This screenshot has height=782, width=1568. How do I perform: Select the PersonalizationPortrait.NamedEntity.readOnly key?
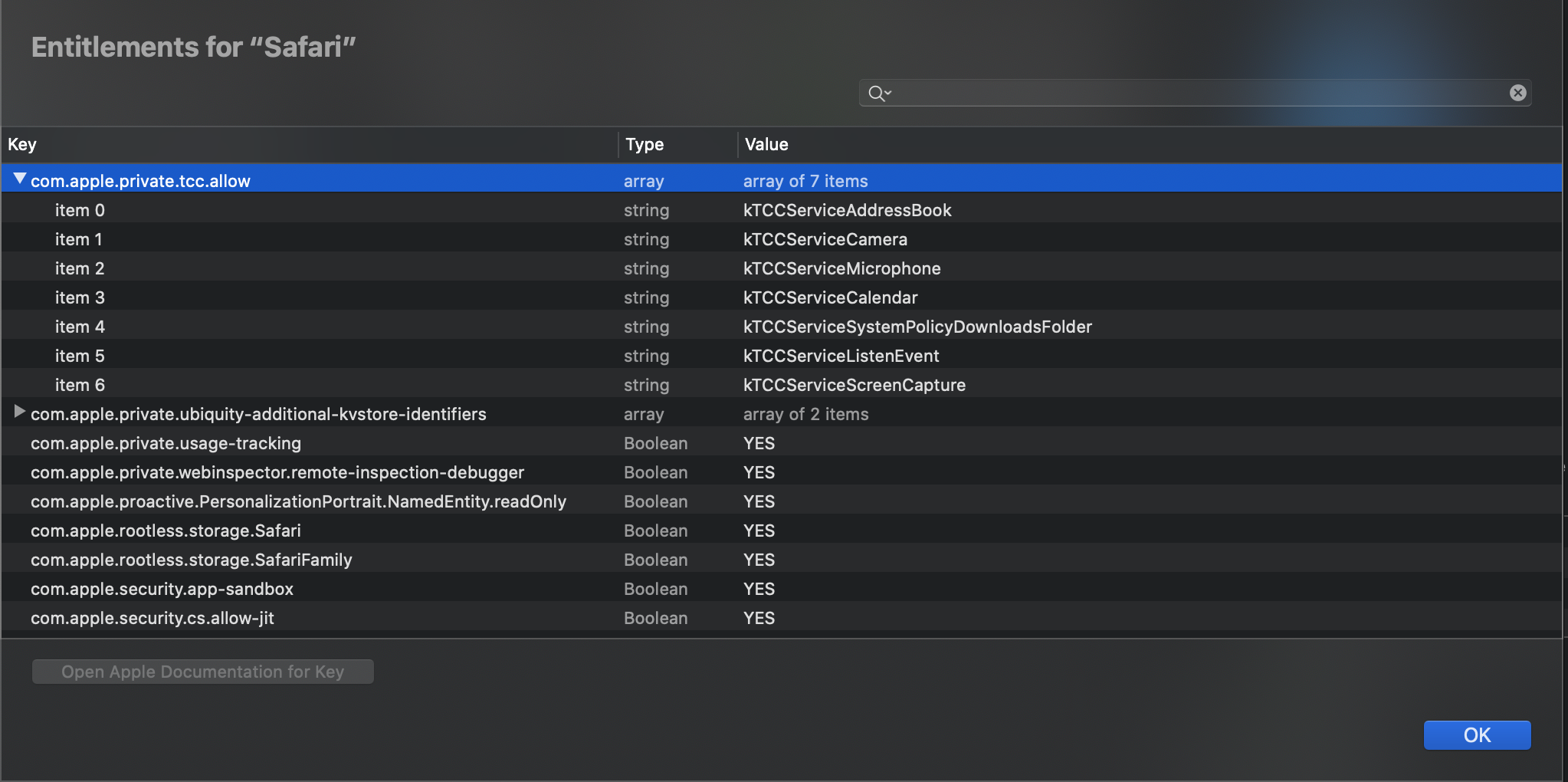tap(298, 501)
